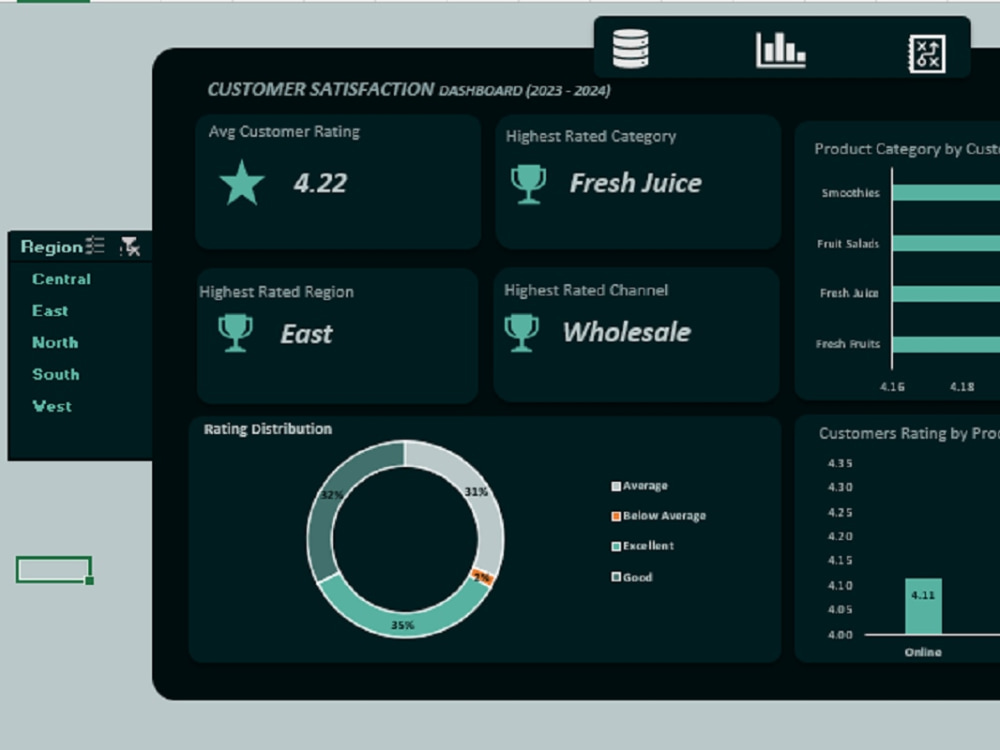Select the Fresh Juice bar in chart
Screen dimensions: 1000x750
946,293
